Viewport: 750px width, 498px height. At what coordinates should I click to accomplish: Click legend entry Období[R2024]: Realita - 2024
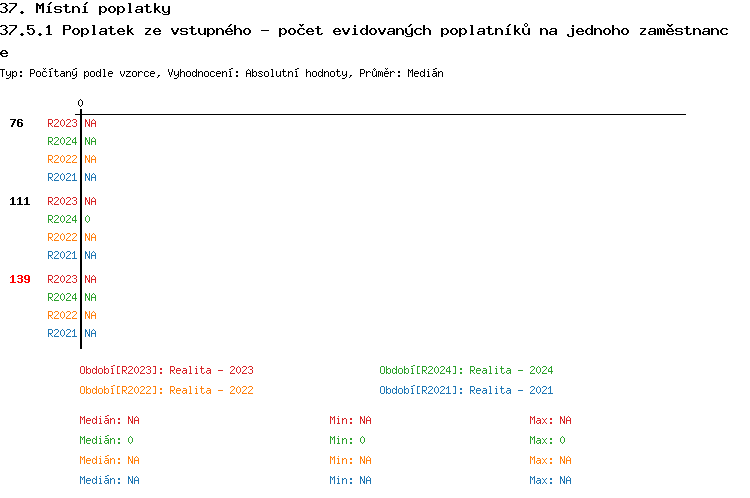466,370
